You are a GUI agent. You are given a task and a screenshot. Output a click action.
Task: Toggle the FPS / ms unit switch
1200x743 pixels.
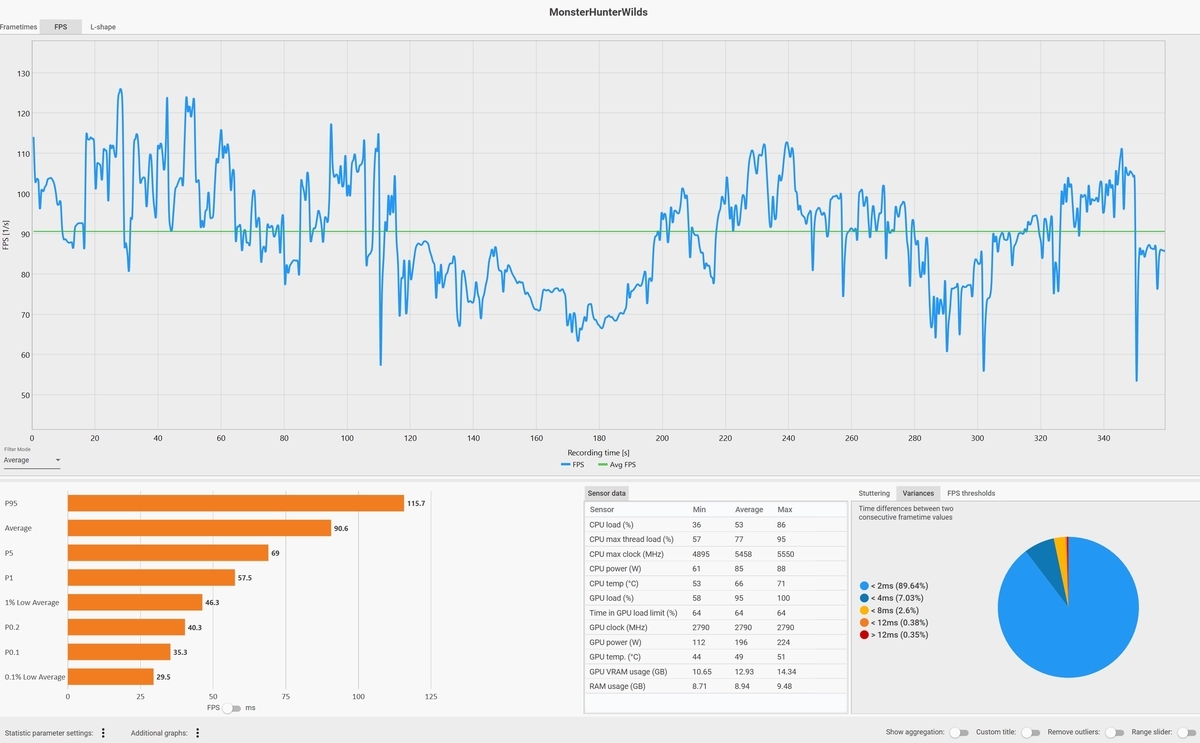pyautogui.click(x=232, y=708)
